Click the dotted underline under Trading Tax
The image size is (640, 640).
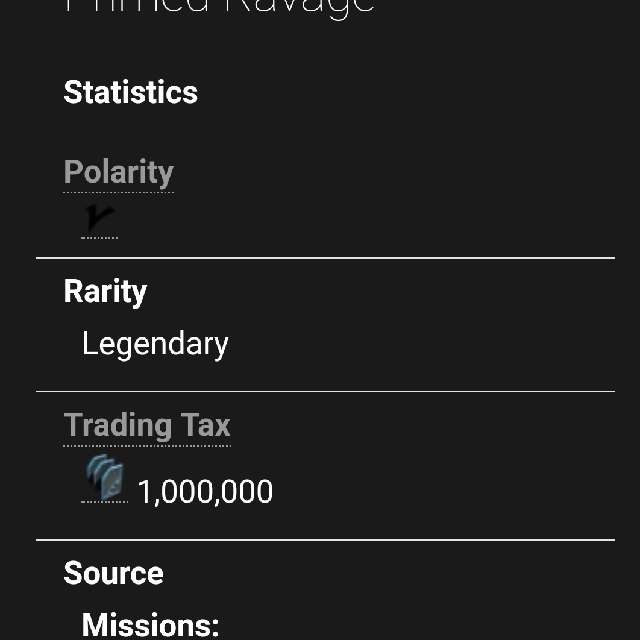(147, 446)
